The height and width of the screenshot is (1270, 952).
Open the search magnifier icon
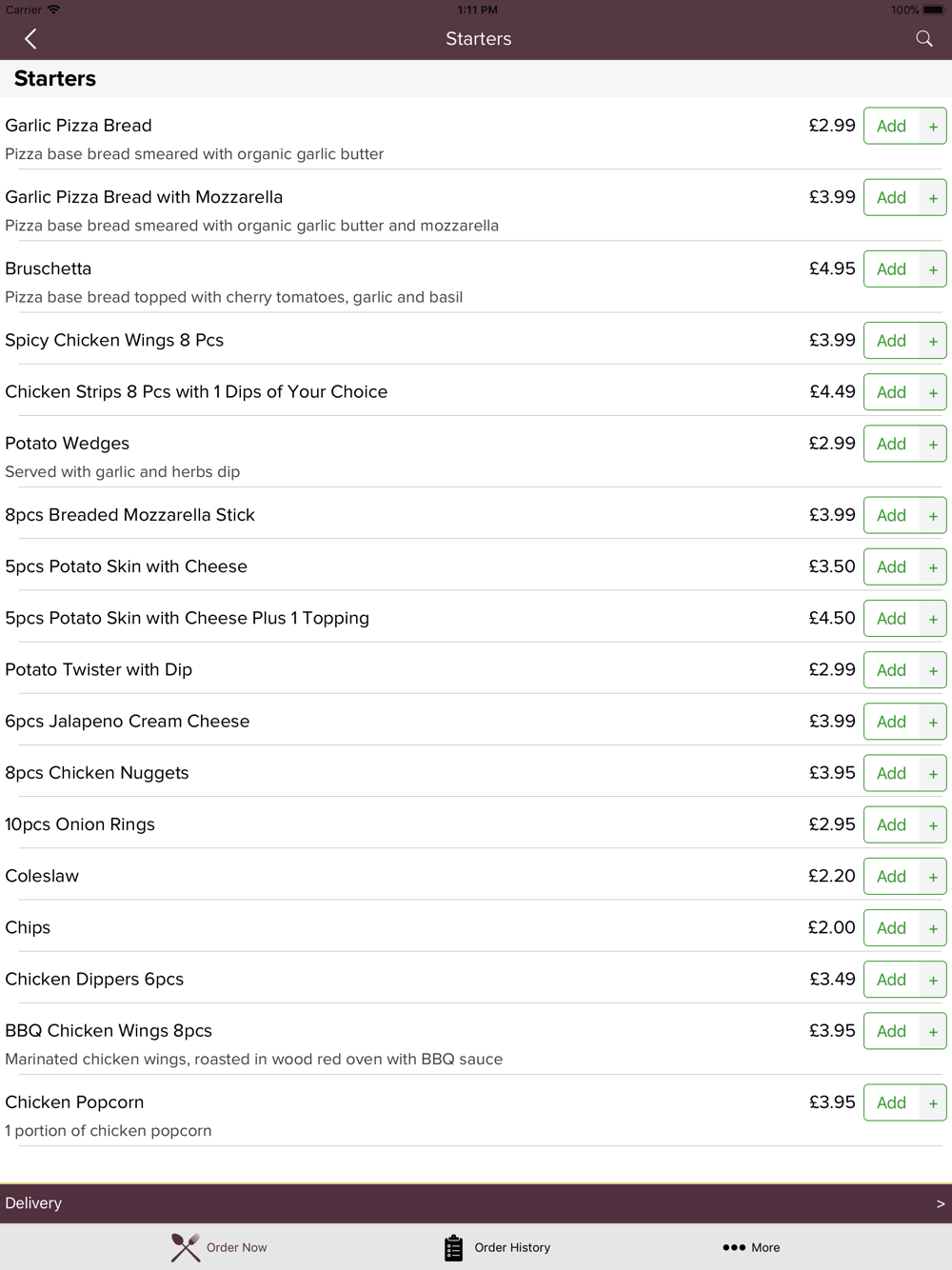click(x=923, y=39)
